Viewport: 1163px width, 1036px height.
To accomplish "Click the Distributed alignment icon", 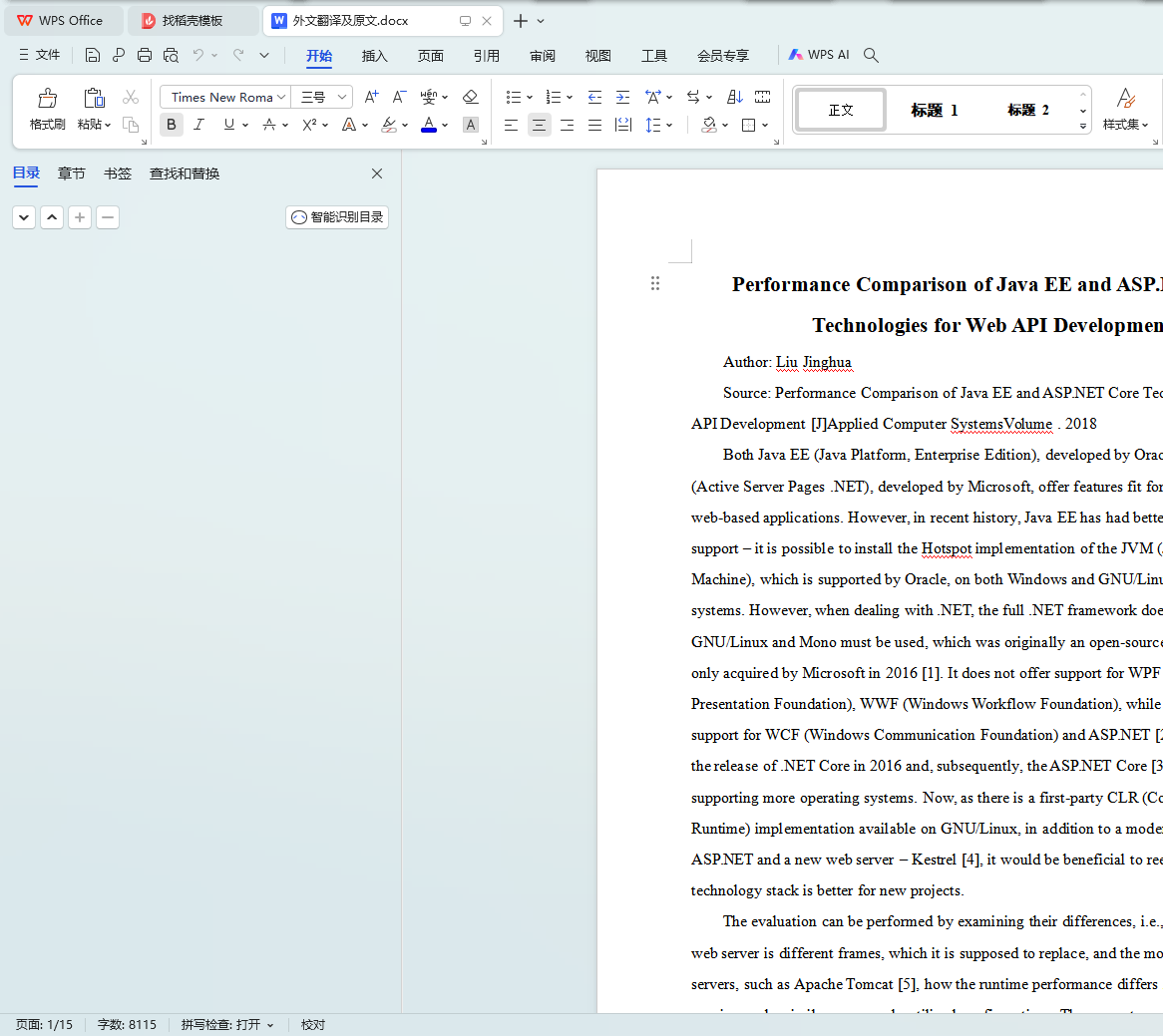I will click(623, 125).
